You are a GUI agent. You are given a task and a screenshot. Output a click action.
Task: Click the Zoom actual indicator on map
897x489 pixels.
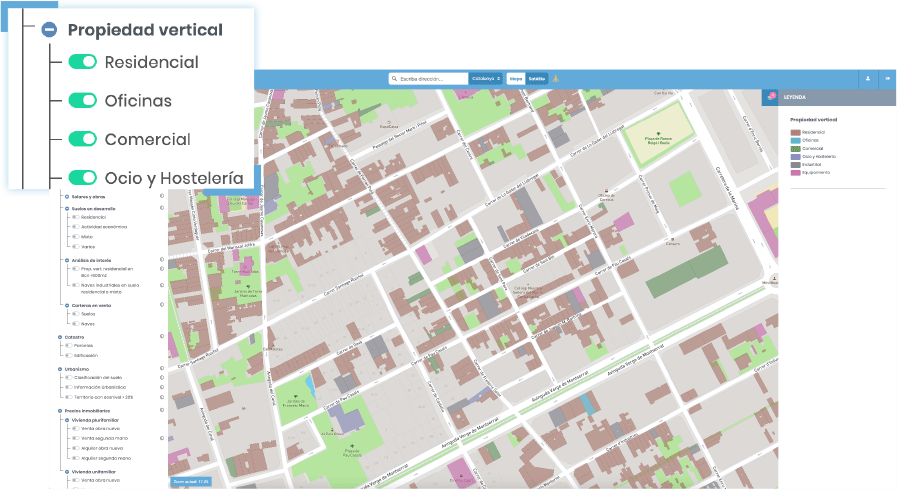click(x=190, y=482)
